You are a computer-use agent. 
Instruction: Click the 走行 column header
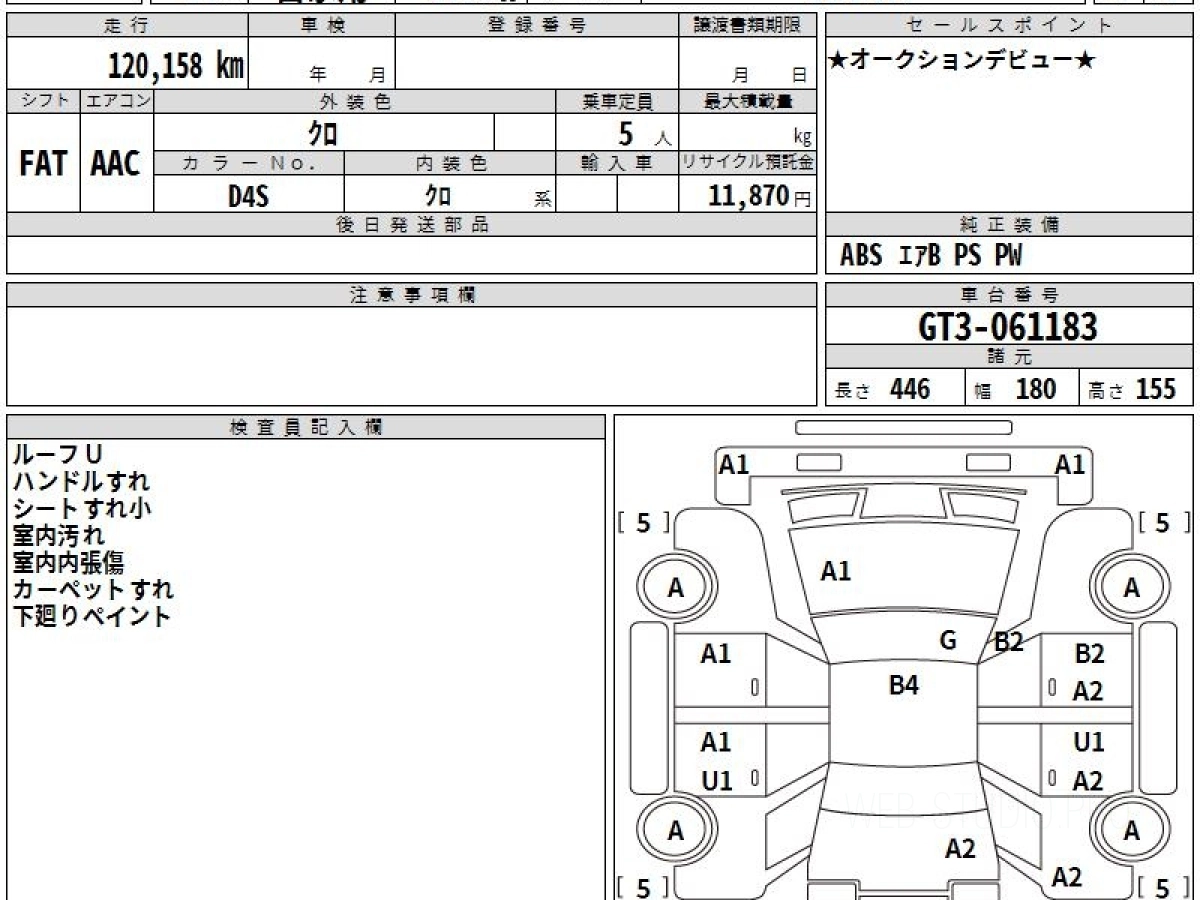(x=126, y=26)
